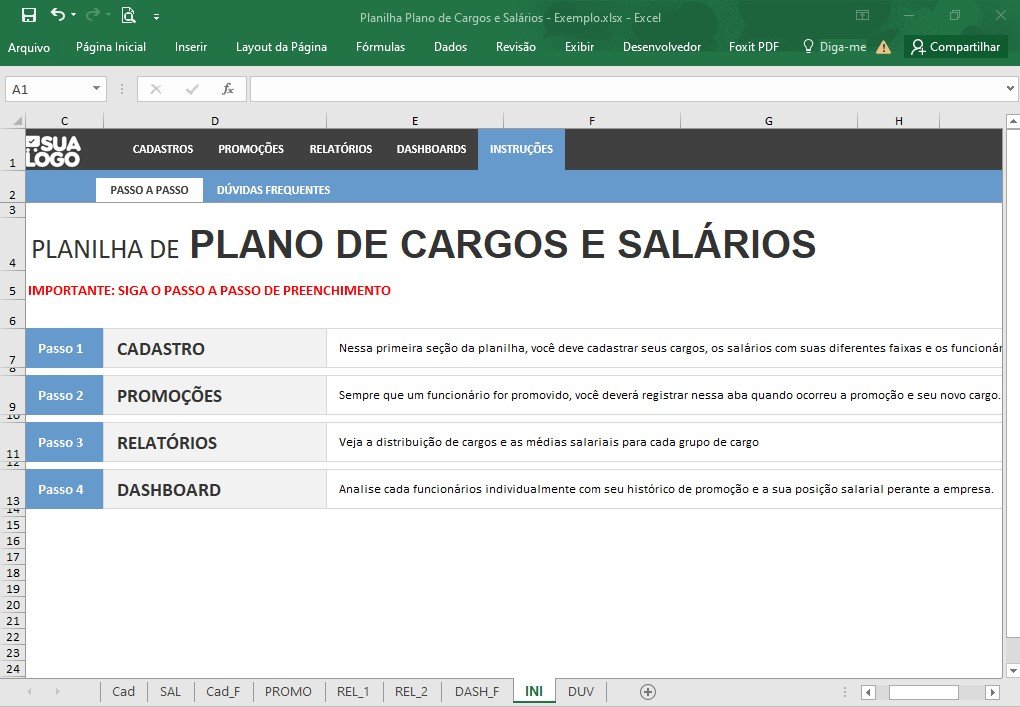The image size is (1020, 707).
Task: Click the Passo 1 blue cell
Action: pyautogui.click(x=64, y=349)
